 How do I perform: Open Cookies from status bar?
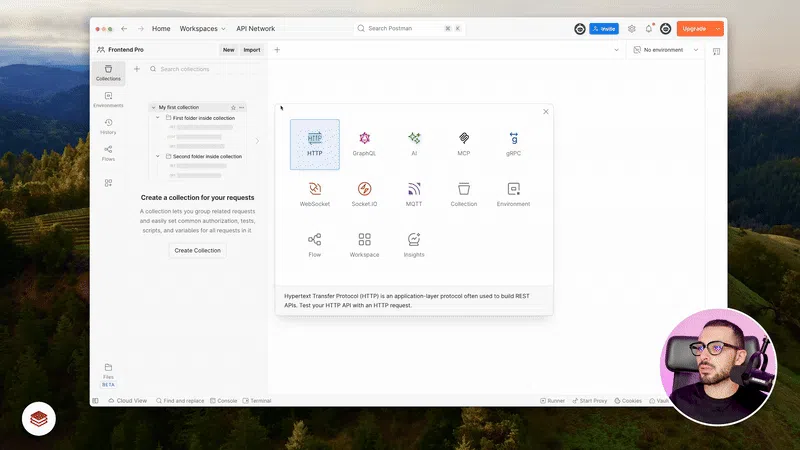628,401
